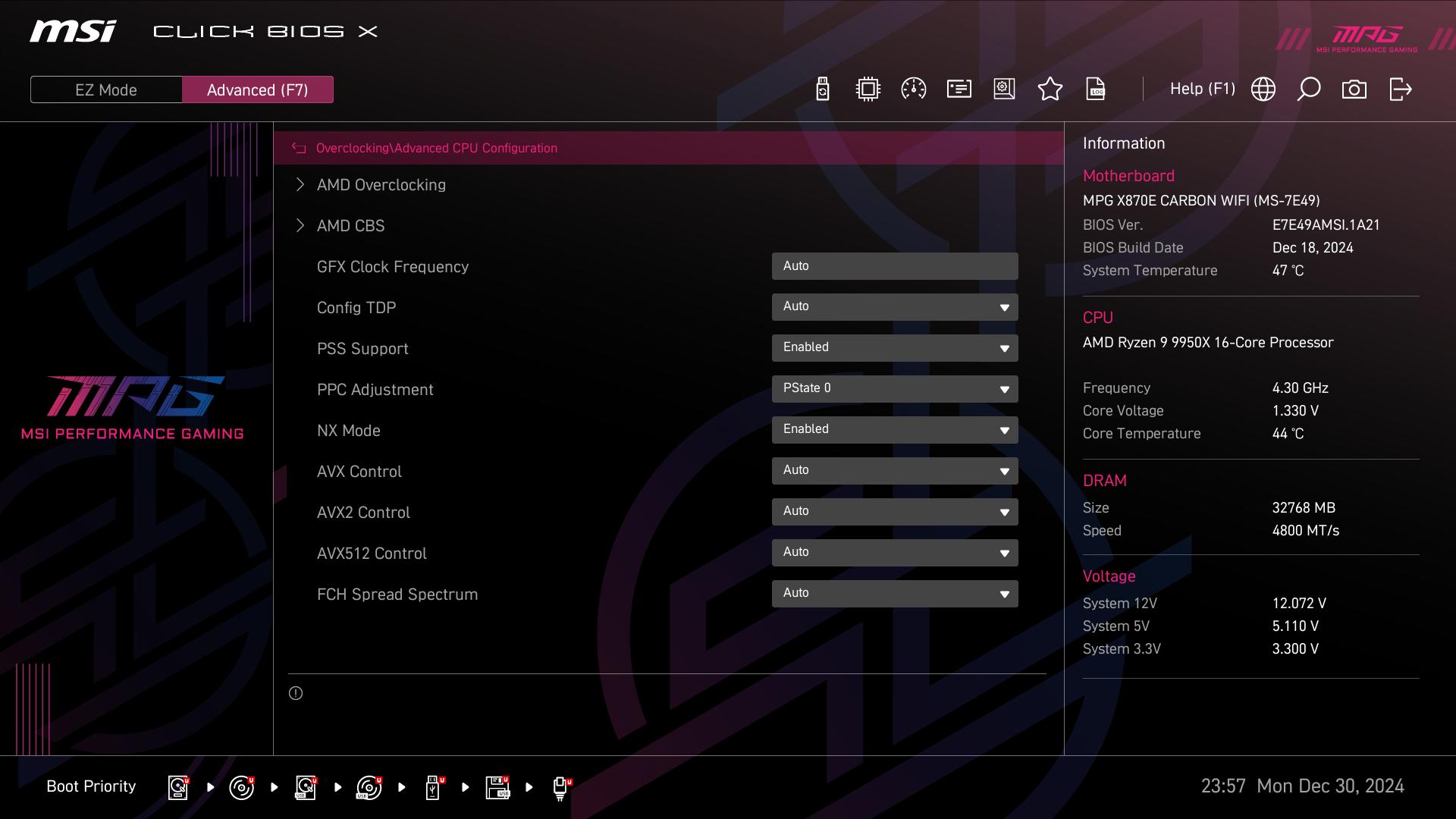Open the CPU chip settings icon
This screenshot has width=1456, height=819.
click(868, 89)
